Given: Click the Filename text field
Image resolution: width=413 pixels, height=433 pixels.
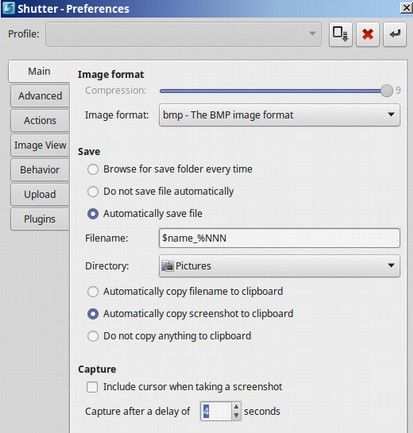Looking at the screenshot, I should click(x=279, y=238).
